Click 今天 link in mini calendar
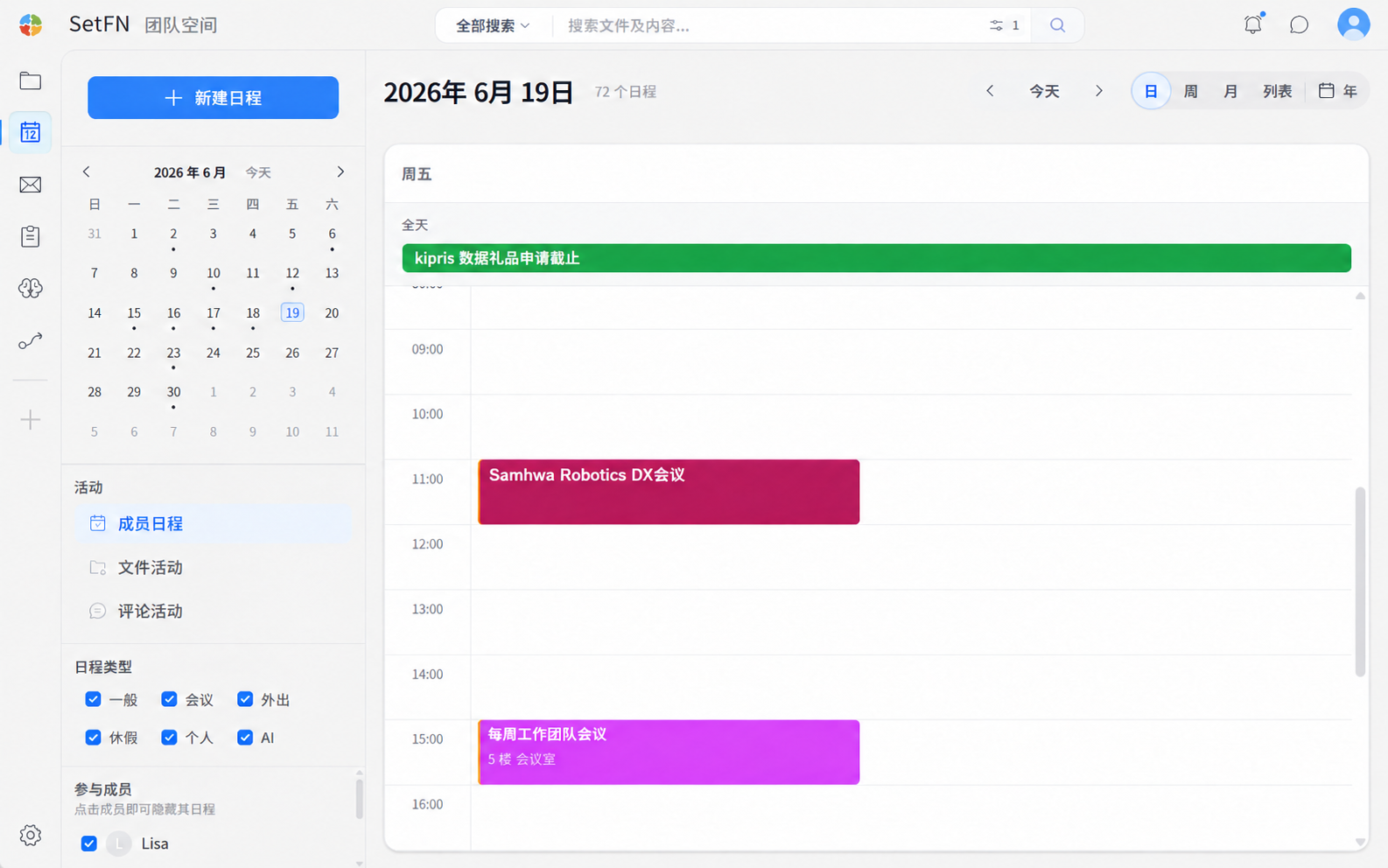 click(258, 172)
